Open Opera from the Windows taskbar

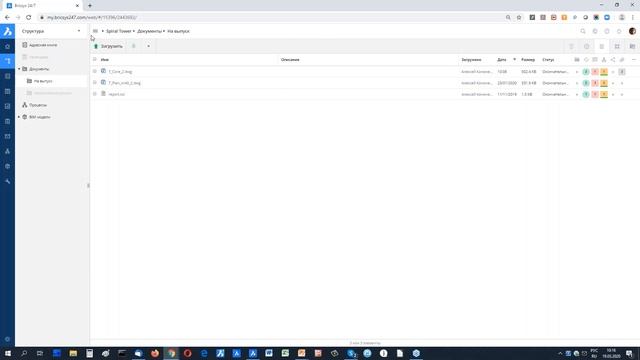187,353
